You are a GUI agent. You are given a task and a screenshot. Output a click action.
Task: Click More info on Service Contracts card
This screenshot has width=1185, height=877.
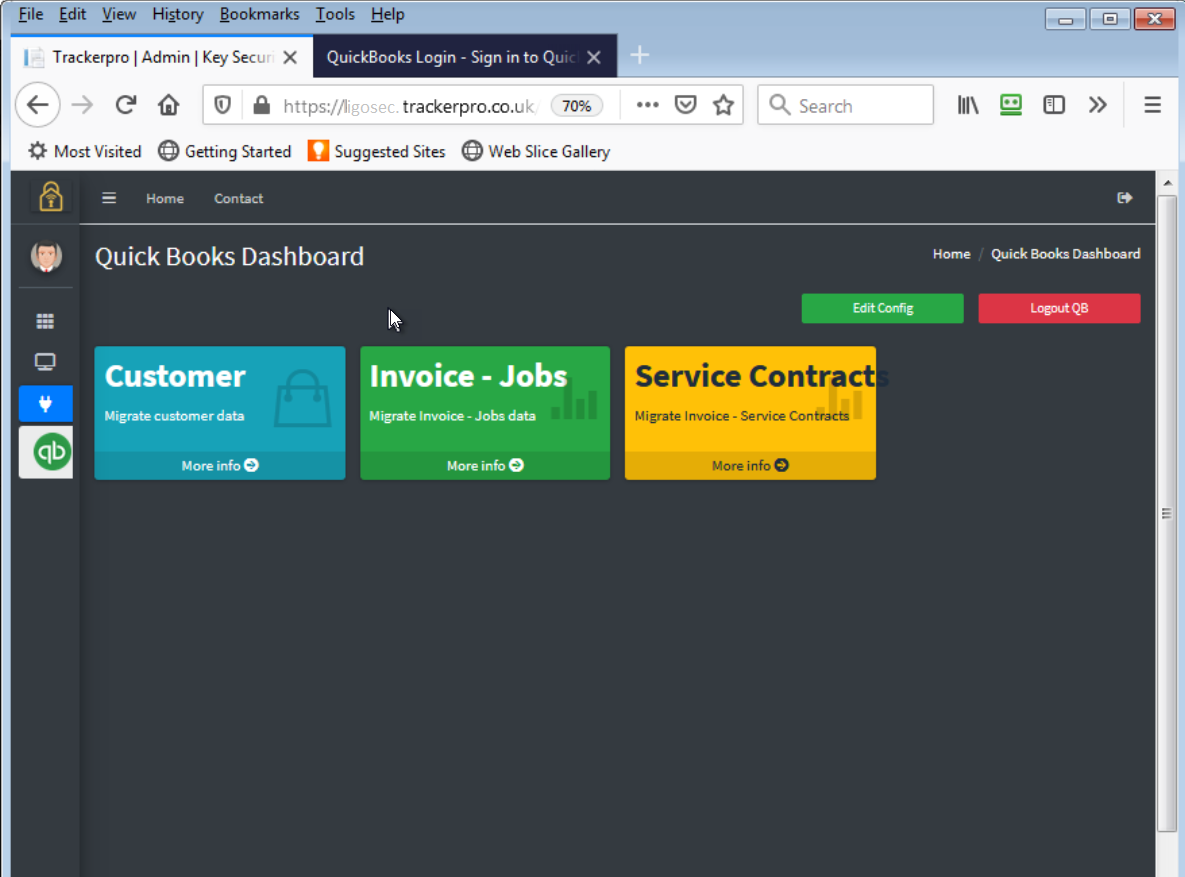(x=750, y=466)
